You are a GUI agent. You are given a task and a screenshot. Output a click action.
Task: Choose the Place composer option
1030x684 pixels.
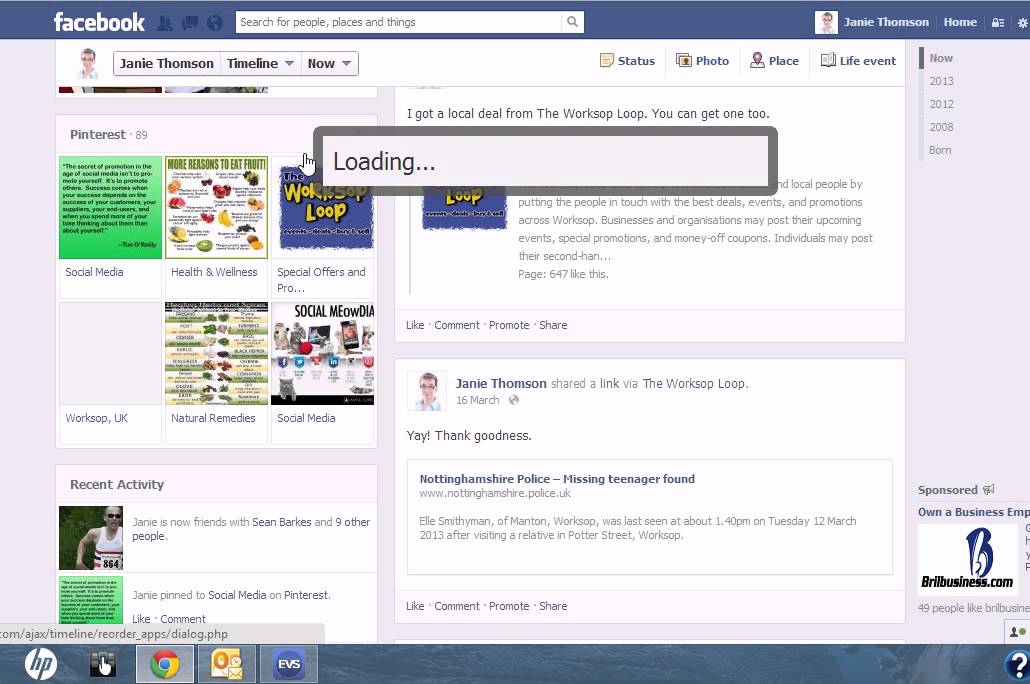coord(775,60)
